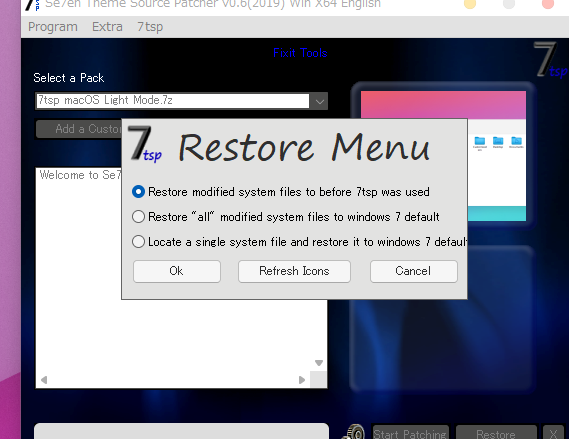Screen dimensions: 569x439
Task: Open the Program menu
Action: [53, 27]
